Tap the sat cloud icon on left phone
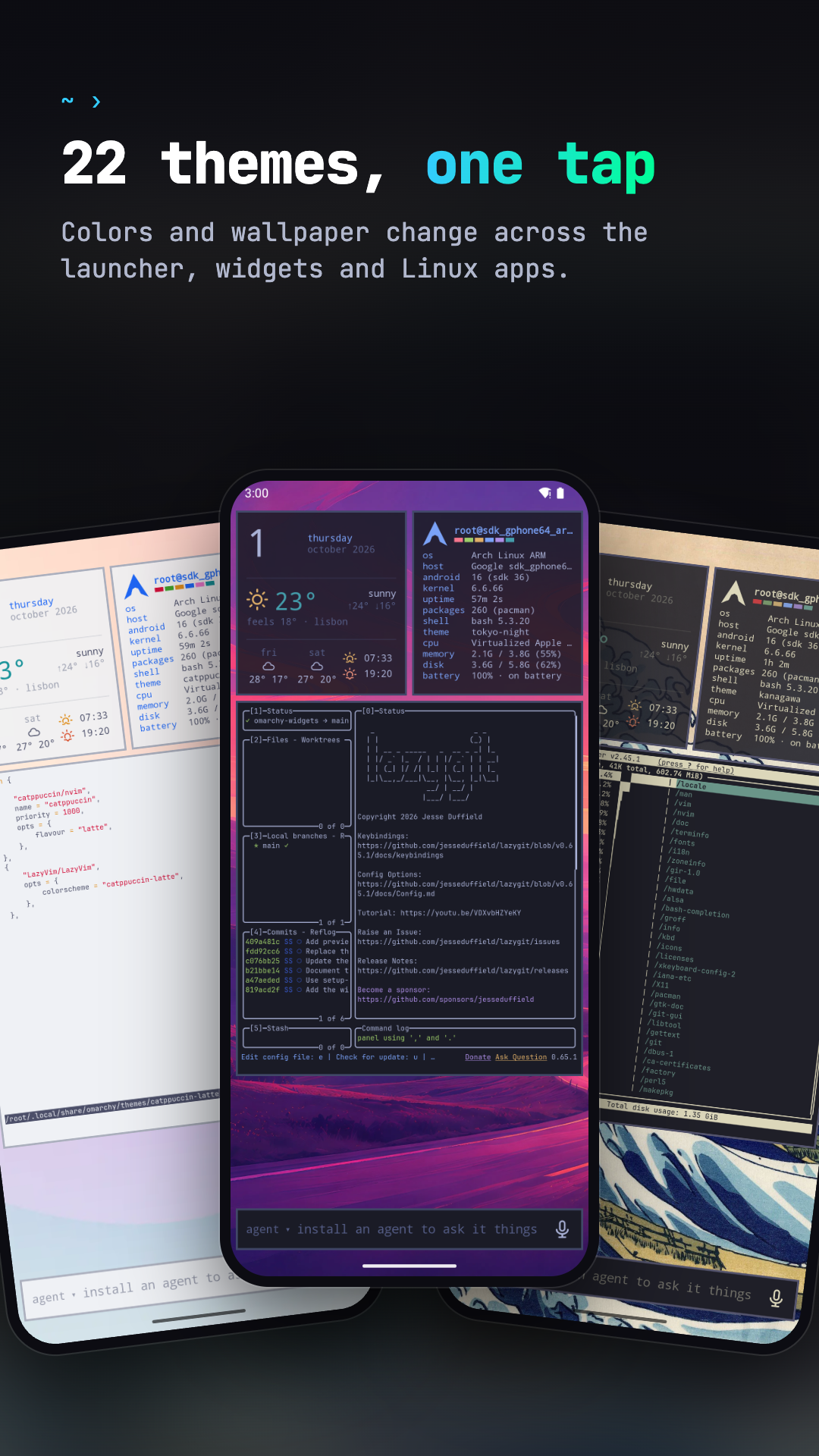This screenshot has height=1456, width=819. (34, 733)
